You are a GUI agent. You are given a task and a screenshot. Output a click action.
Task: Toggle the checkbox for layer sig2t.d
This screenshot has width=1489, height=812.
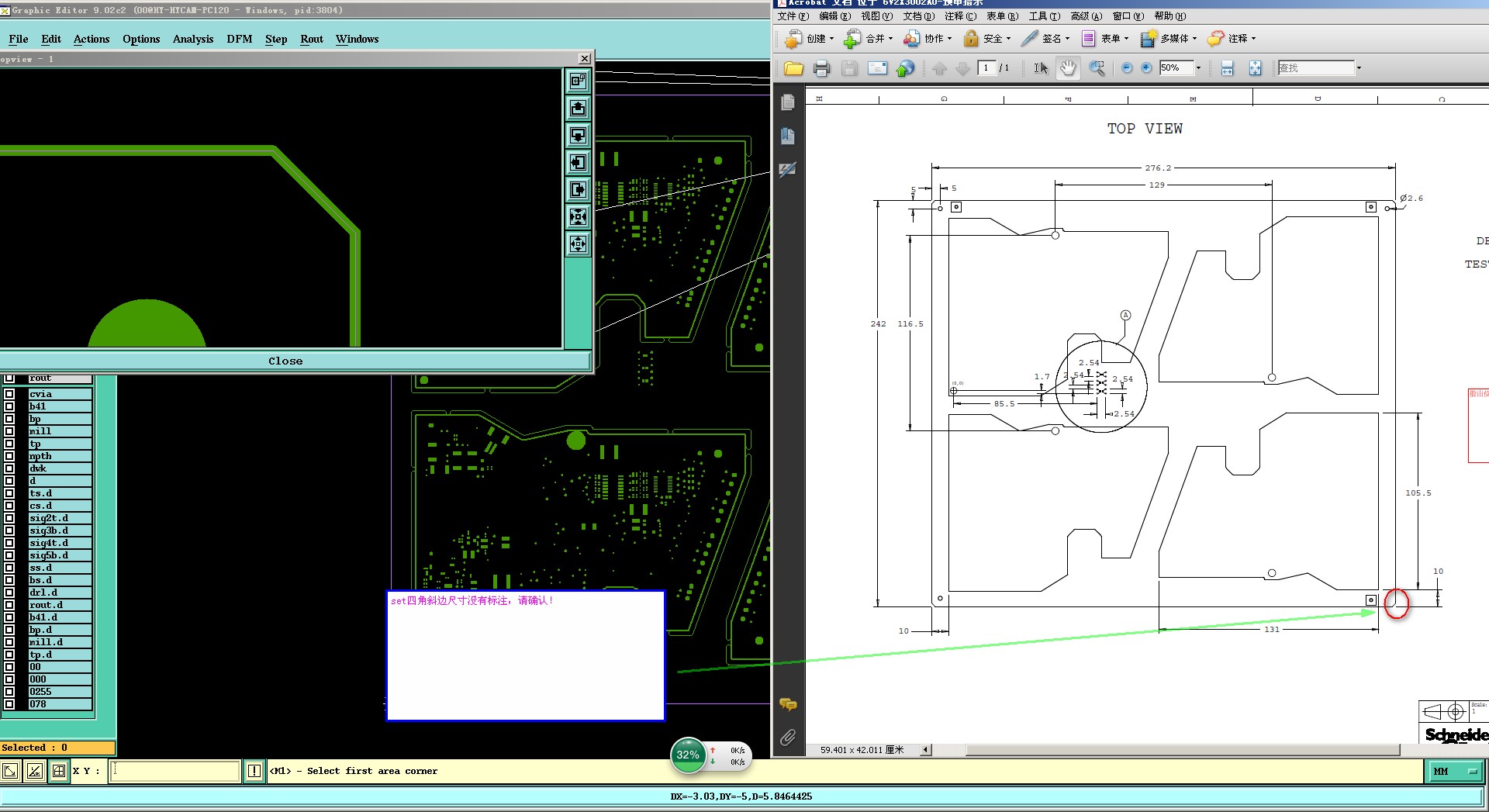point(9,518)
